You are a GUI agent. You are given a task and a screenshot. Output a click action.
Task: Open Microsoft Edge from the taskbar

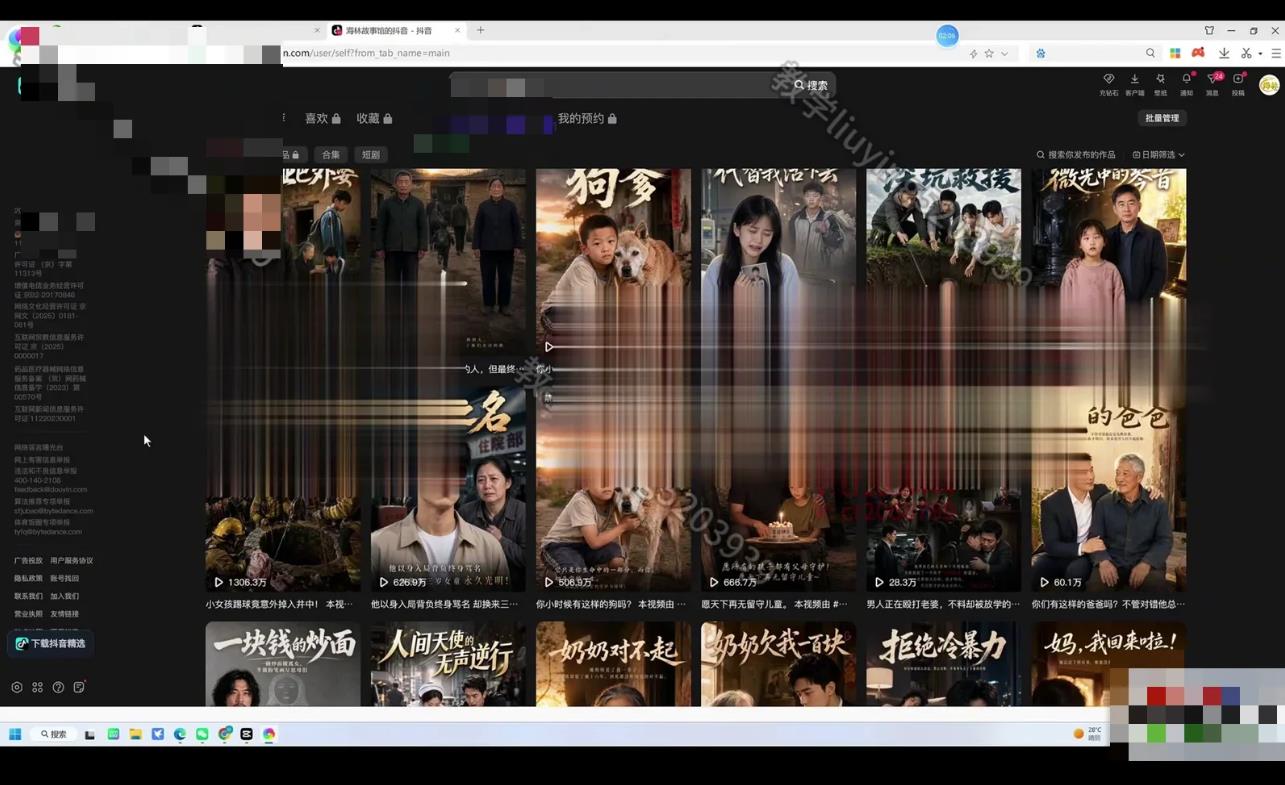pyautogui.click(x=180, y=734)
